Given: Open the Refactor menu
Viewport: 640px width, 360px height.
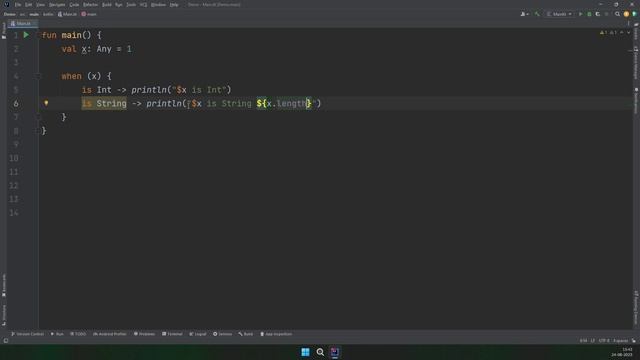Looking at the screenshot, I should click(x=90, y=4).
